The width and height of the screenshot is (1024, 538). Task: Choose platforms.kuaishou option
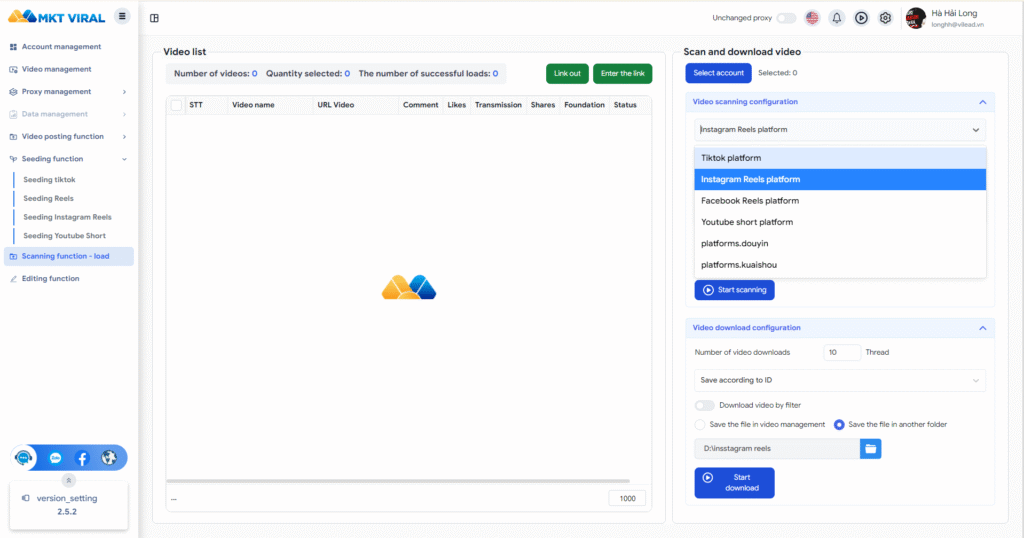[840, 265]
